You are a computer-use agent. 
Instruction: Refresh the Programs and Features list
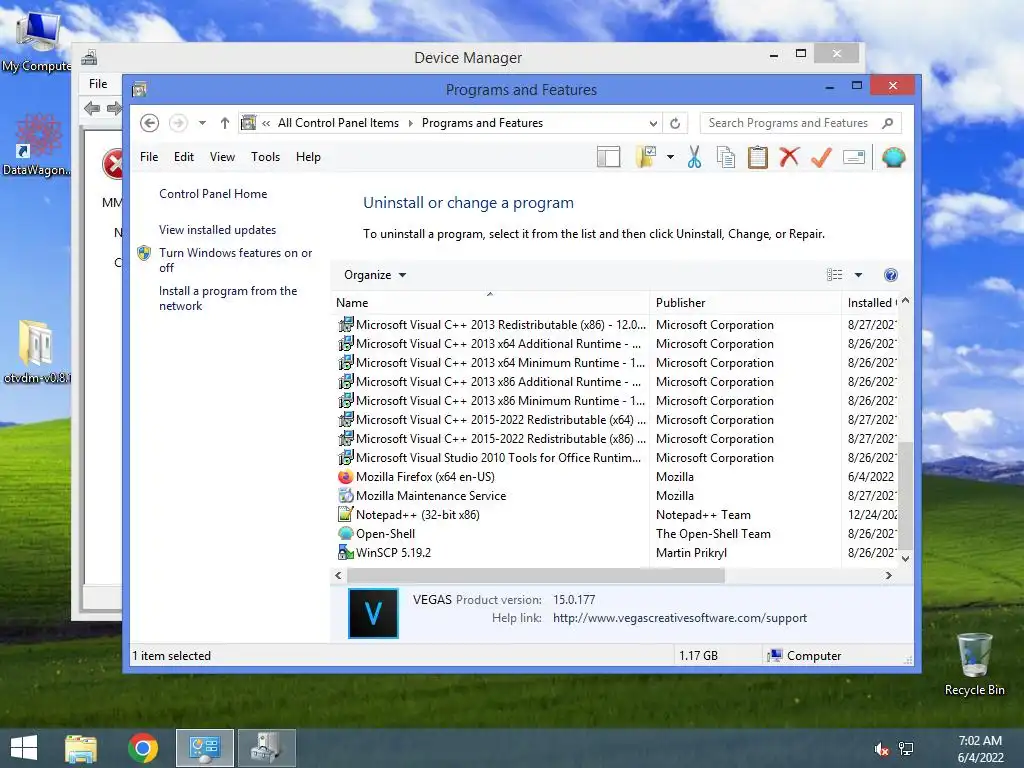[x=675, y=123]
